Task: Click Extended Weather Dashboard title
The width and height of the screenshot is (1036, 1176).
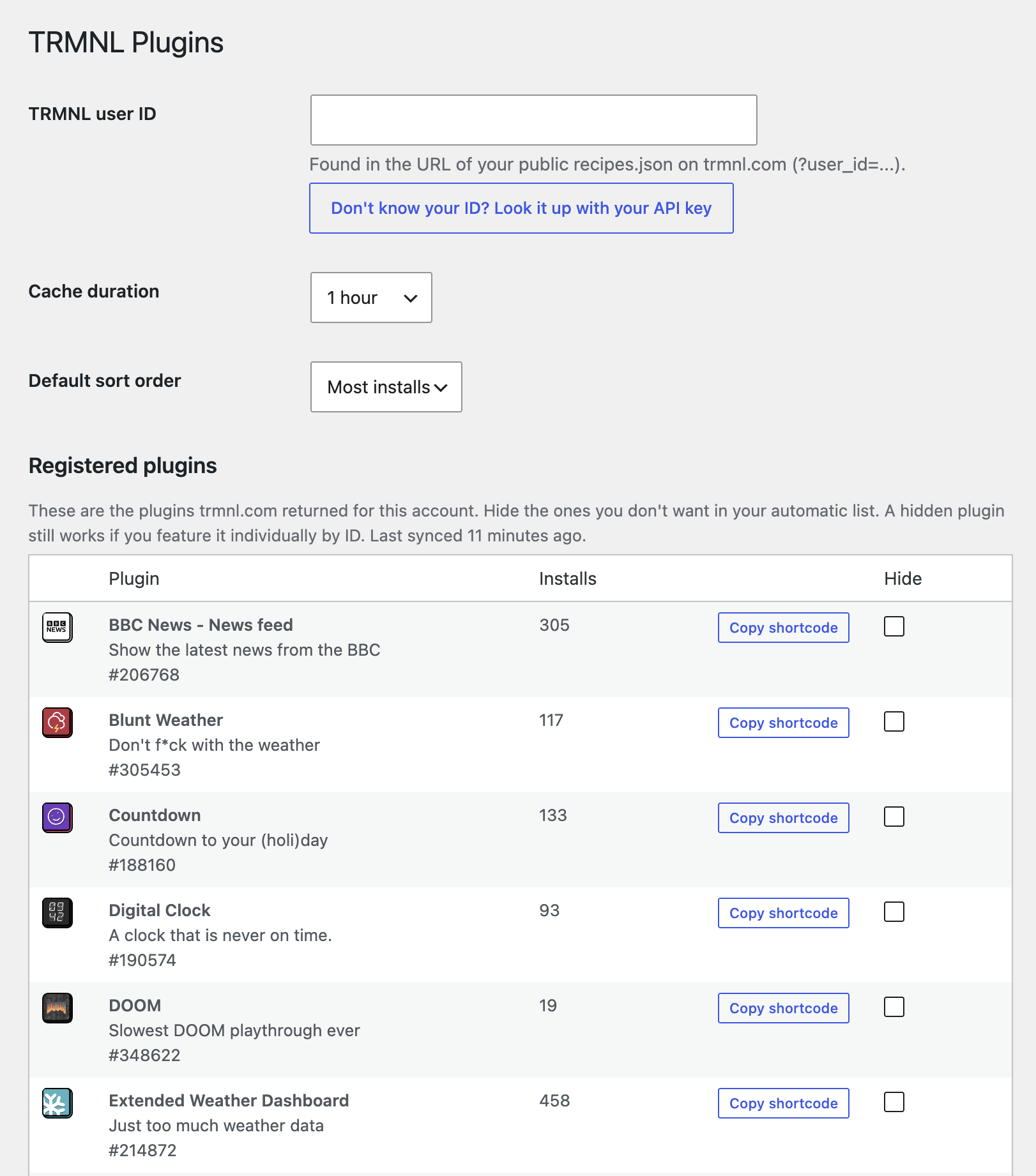Action: coord(229,1101)
